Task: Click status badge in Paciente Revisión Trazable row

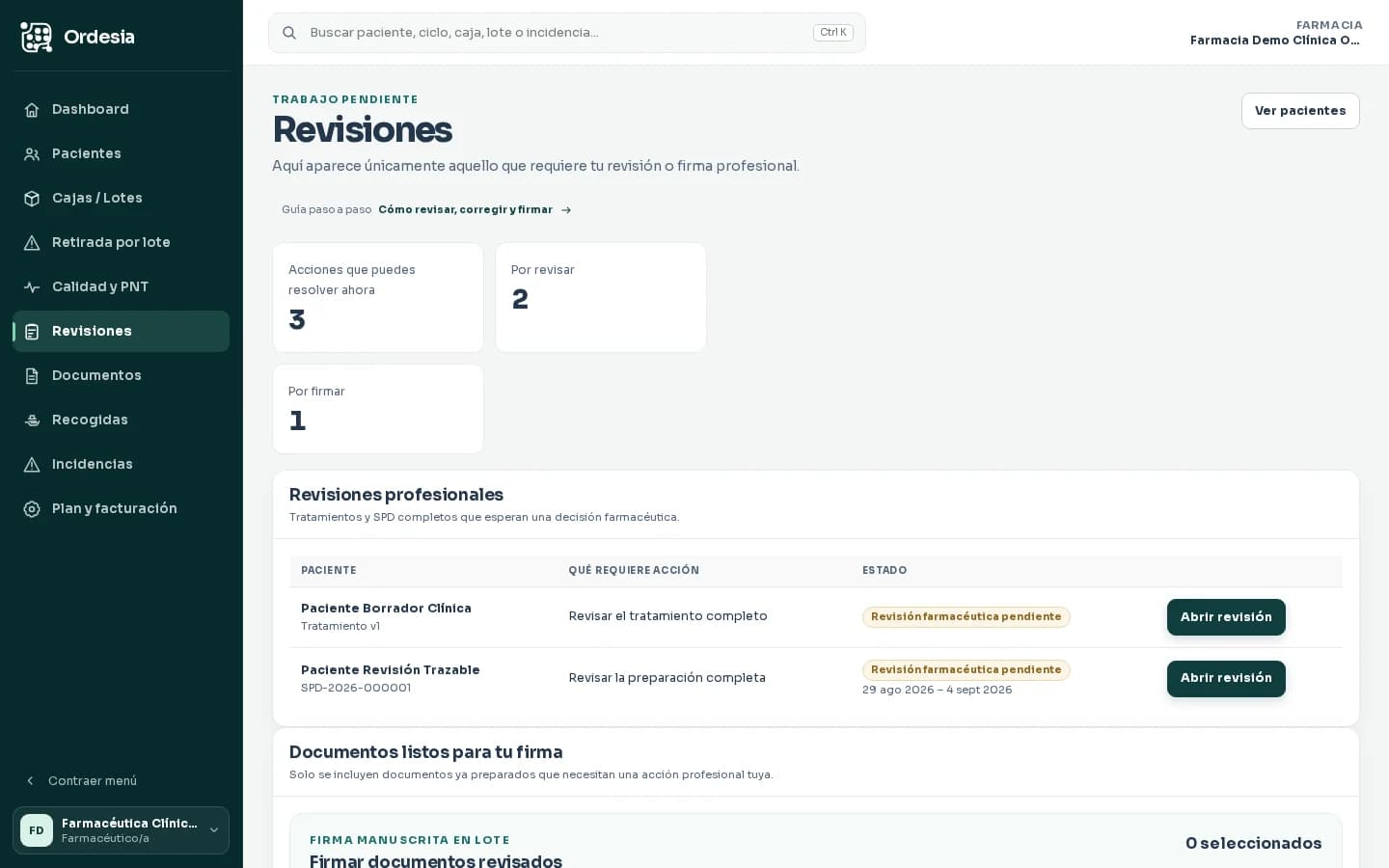Action: (x=967, y=670)
